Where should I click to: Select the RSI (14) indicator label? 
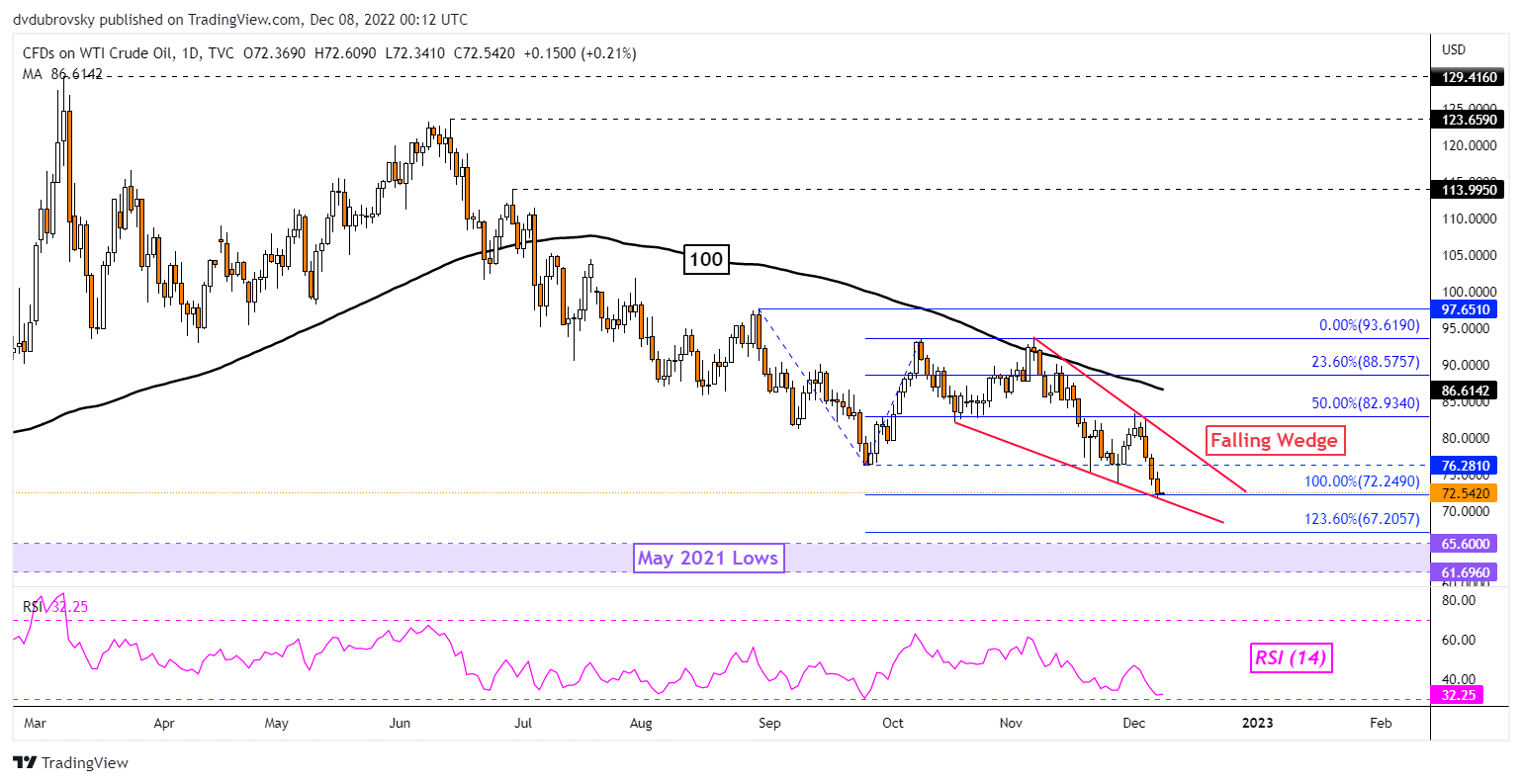1292,657
